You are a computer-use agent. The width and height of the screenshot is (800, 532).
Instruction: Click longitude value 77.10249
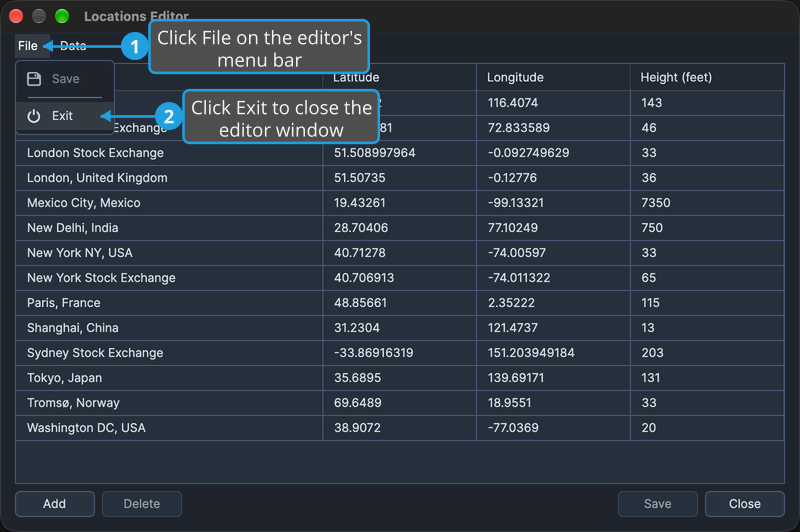[513, 228]
